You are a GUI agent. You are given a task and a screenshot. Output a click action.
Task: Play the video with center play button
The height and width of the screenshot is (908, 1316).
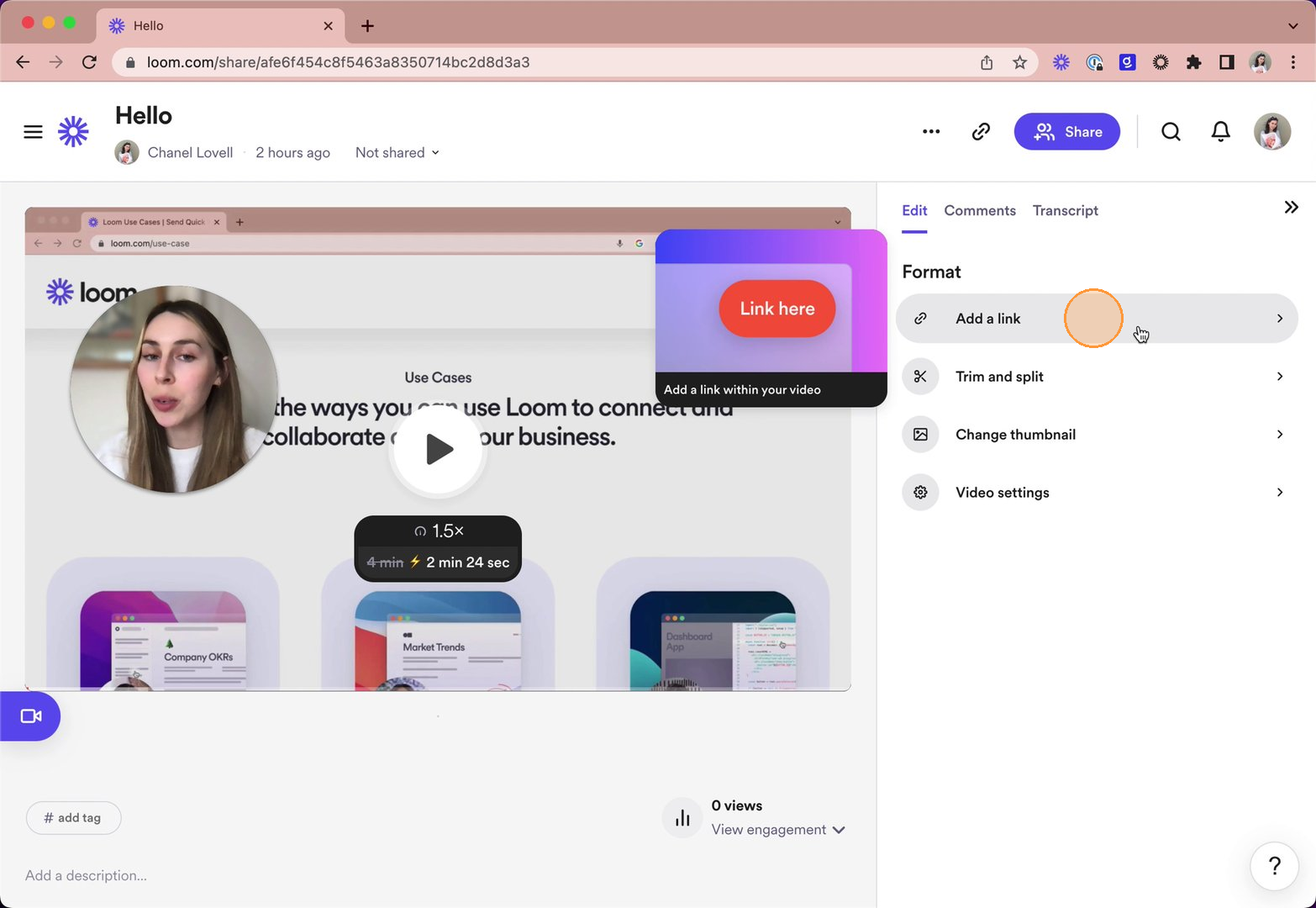click(438, 449)
